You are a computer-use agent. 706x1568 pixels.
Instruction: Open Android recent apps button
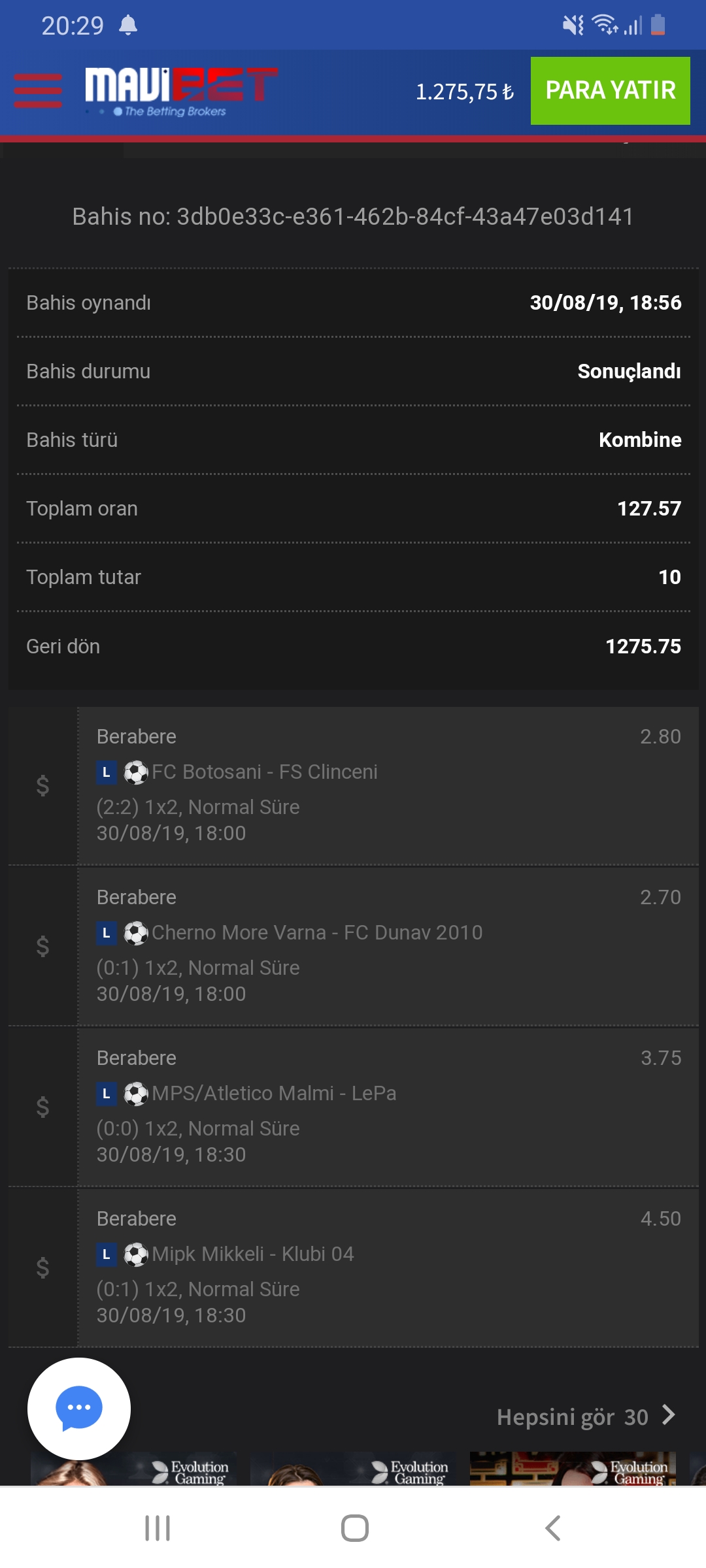(x=158, y=1528)
